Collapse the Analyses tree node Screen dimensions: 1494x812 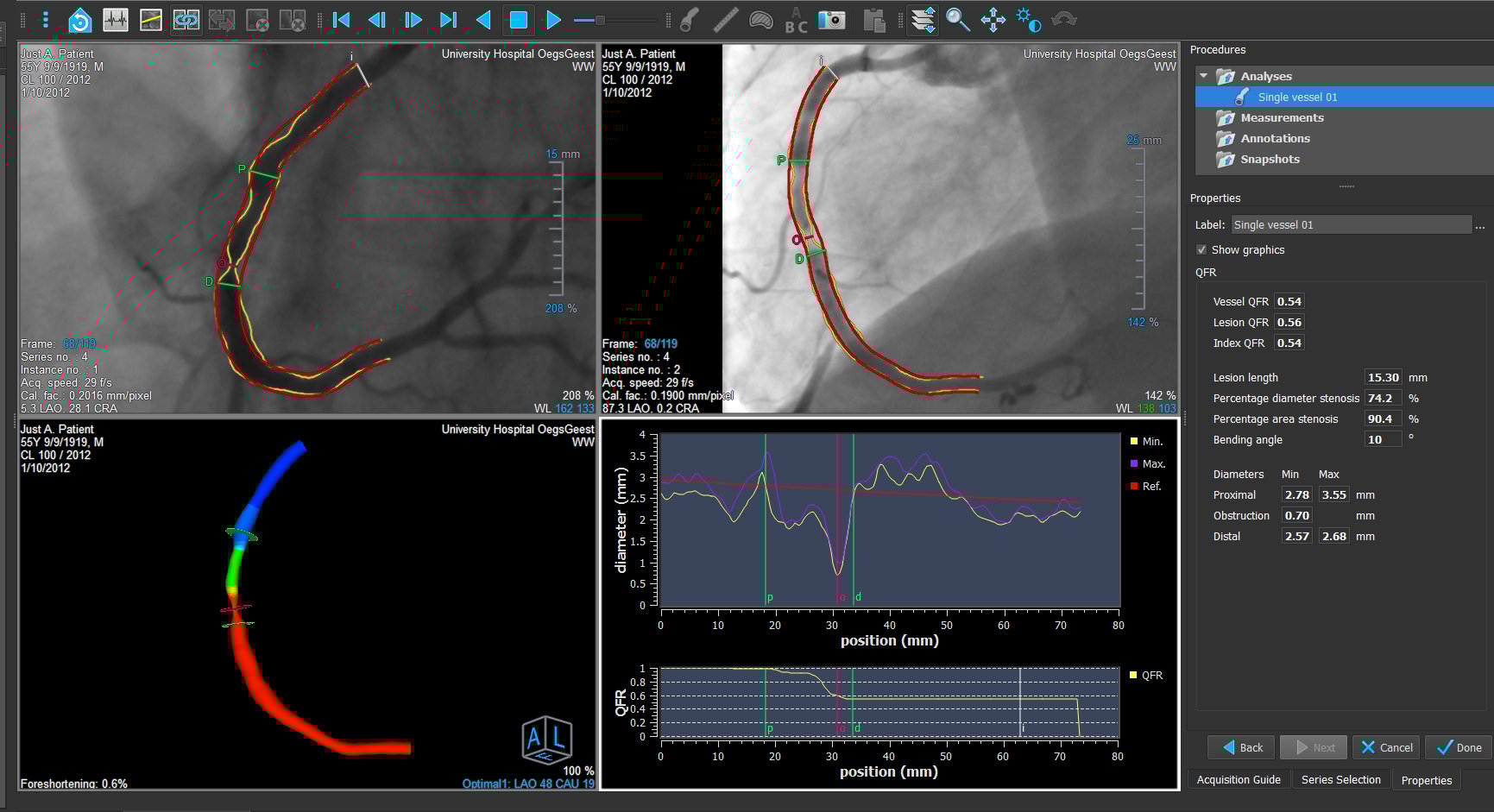pos(1204,76)
